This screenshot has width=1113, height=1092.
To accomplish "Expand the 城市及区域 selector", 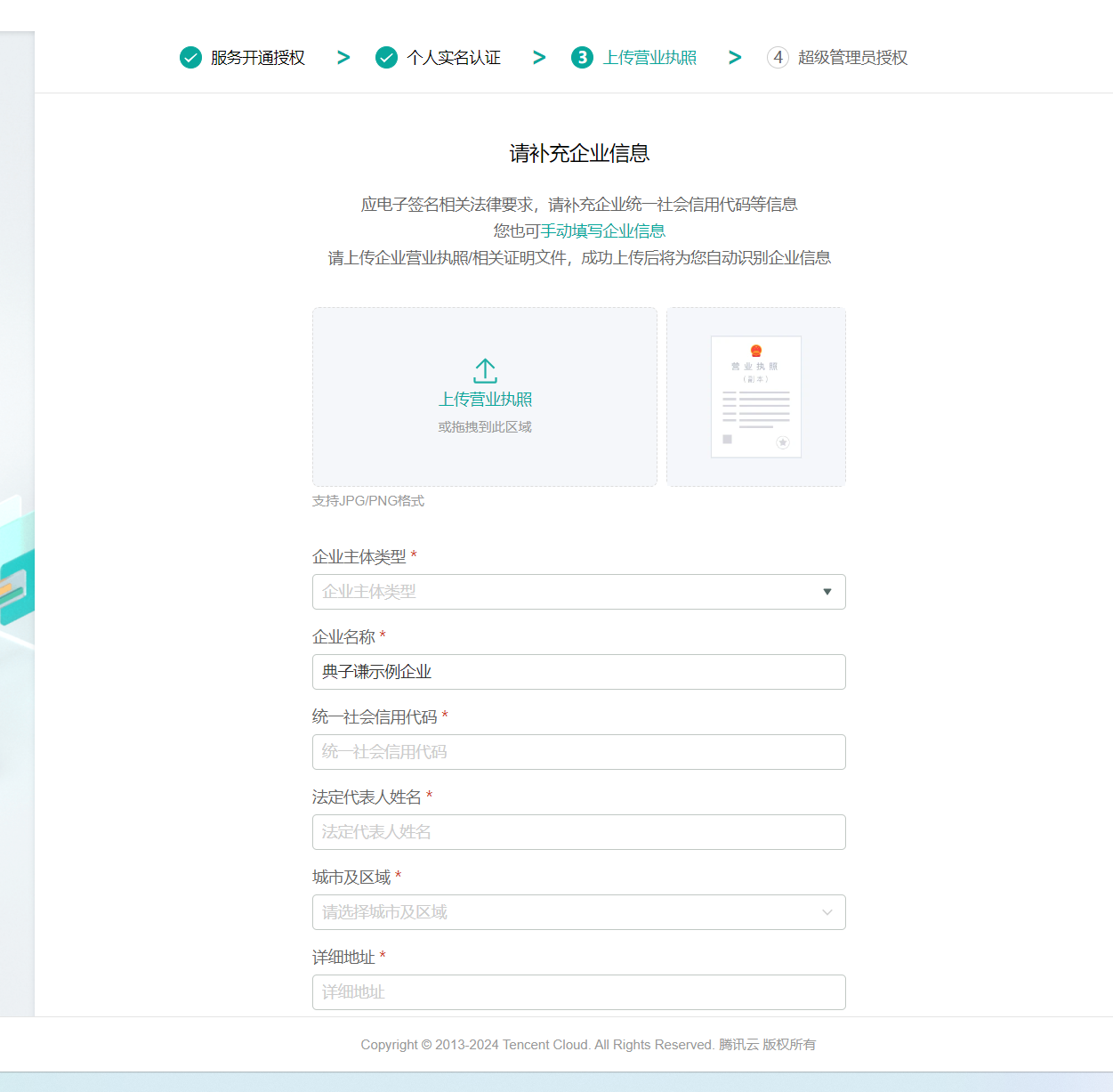I will point(578,912).
